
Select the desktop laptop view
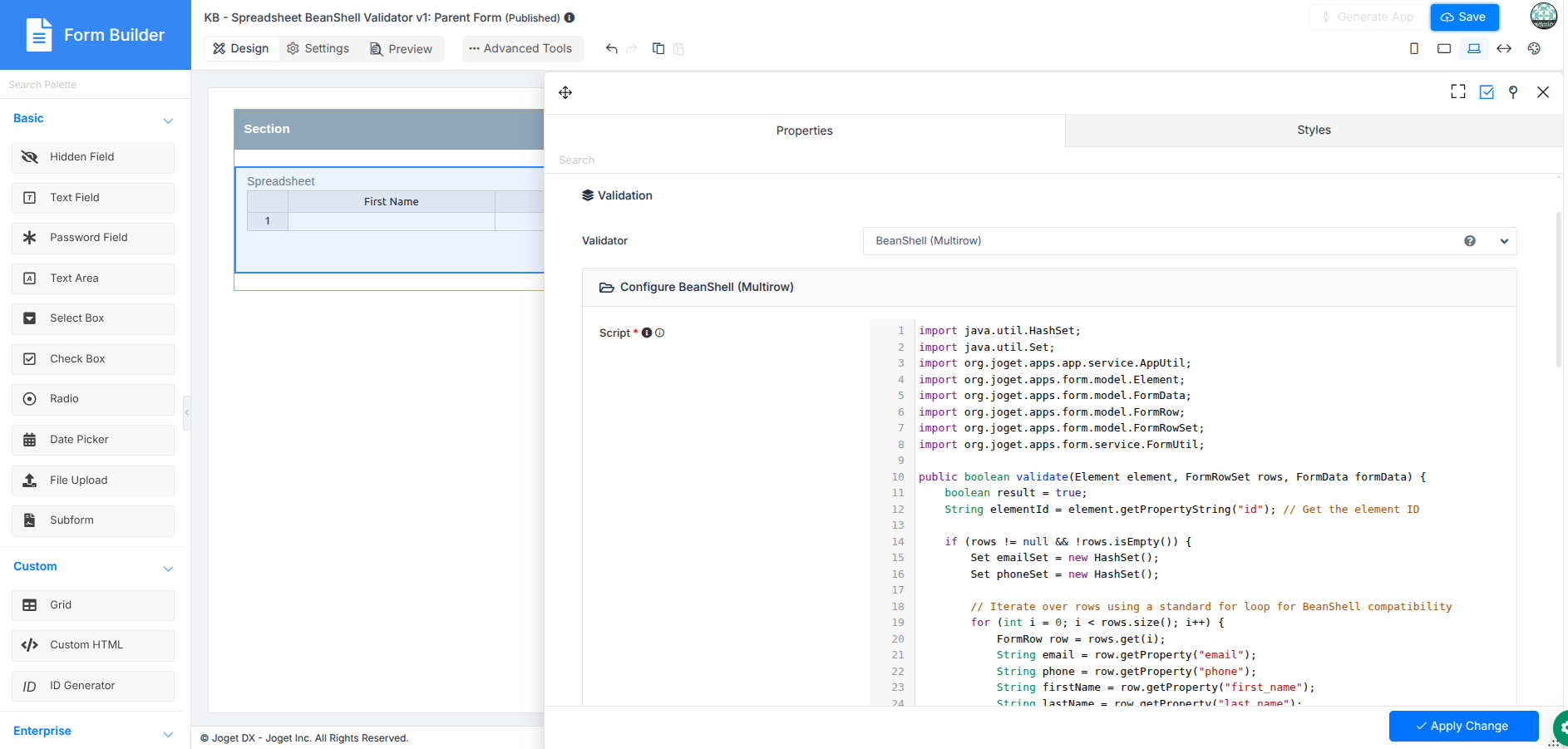[1474, 48]
